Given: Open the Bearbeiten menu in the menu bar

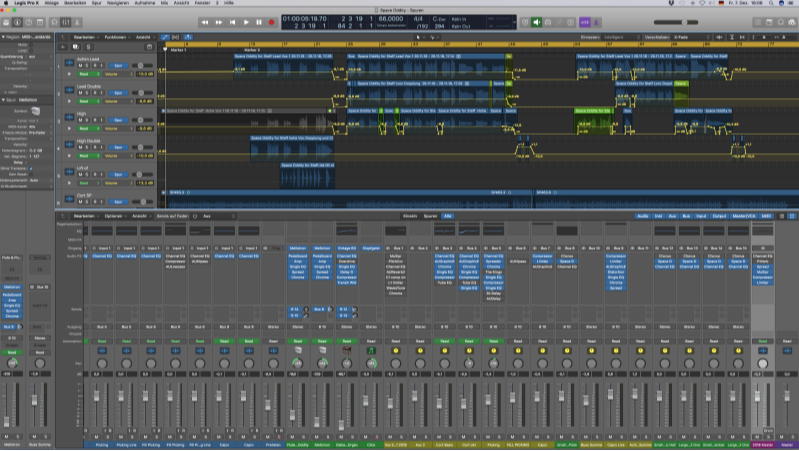Looking at the screenshot, I should (75, 3).
